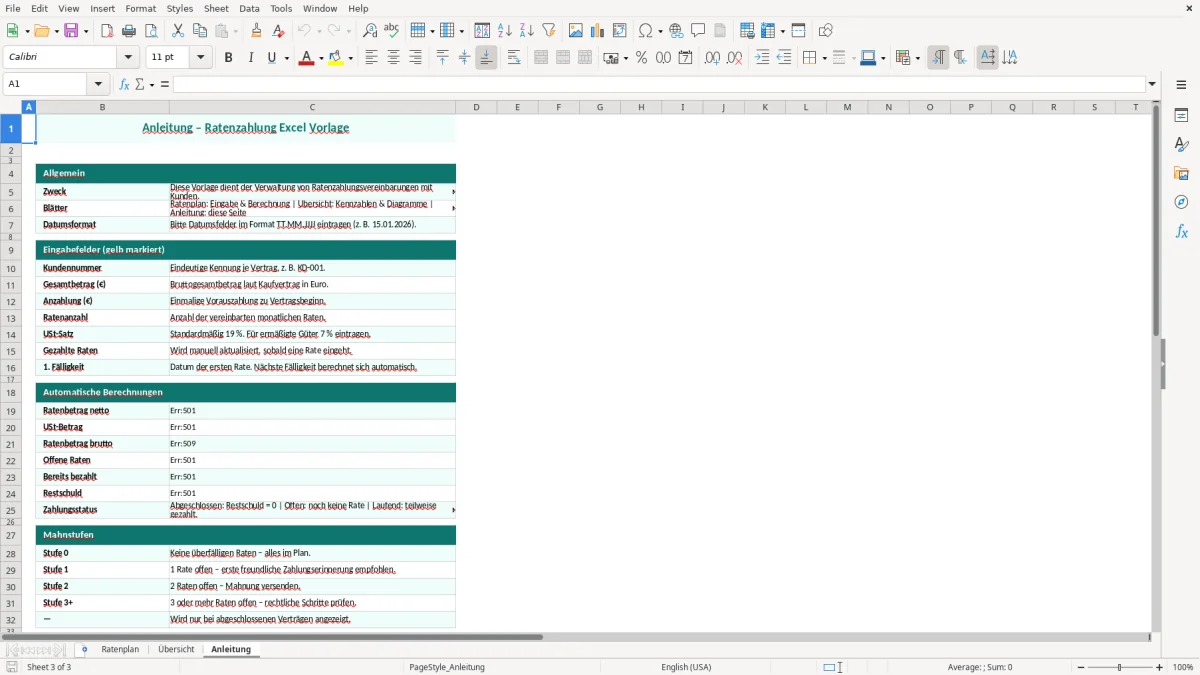
Task: Open the Format menu
Action: (140, 8)
